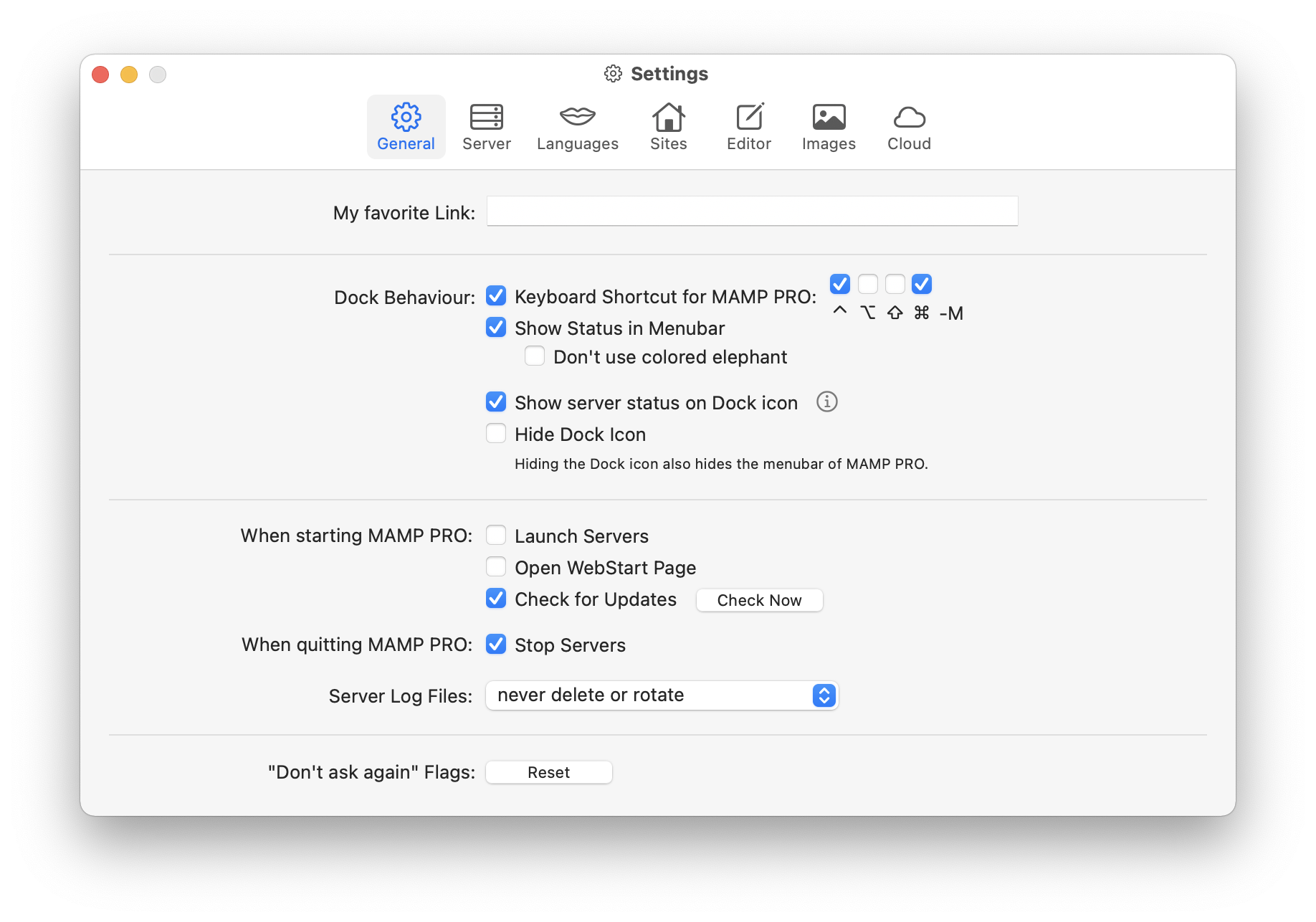Screen dimensions: 1316x922
Task: Uncheck Show Status in Menubar
Action: [496, 327]
